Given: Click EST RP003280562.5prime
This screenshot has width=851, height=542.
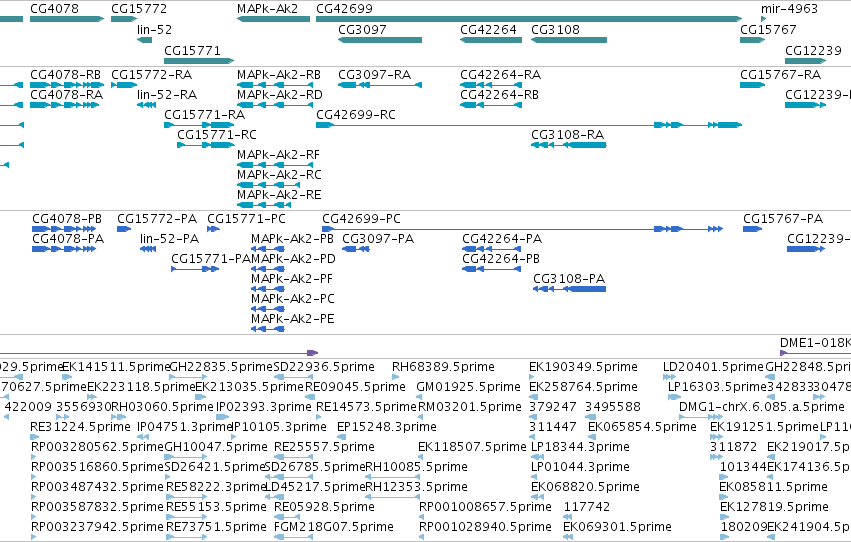Looking at the screenshot, I should tap(97, 448).
